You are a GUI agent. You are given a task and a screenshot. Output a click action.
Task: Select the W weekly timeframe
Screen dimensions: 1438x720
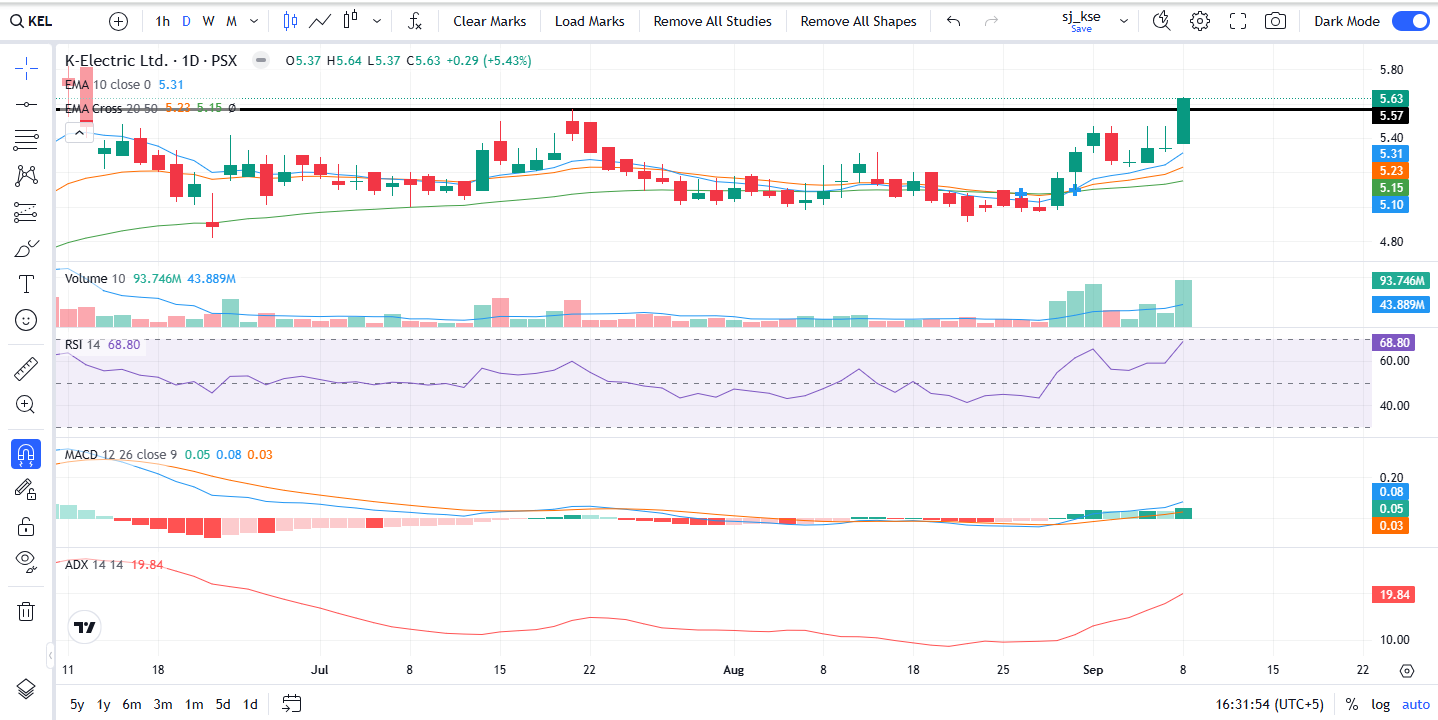[x=207, y=21]
